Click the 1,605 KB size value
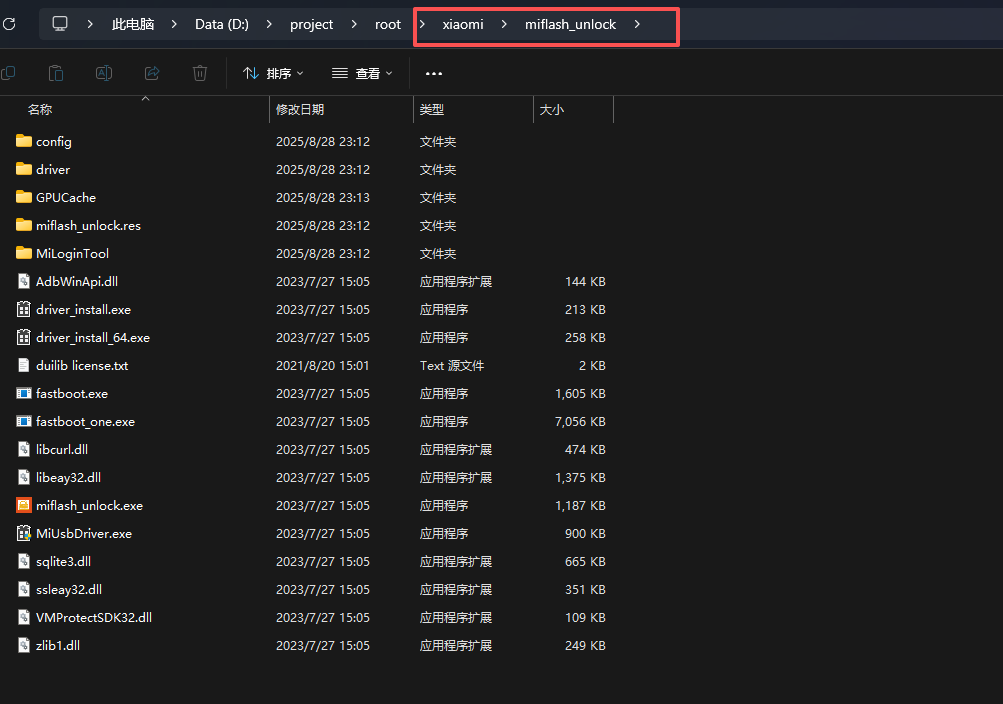Screen dimensions: 1003x704 click(580, 394)
